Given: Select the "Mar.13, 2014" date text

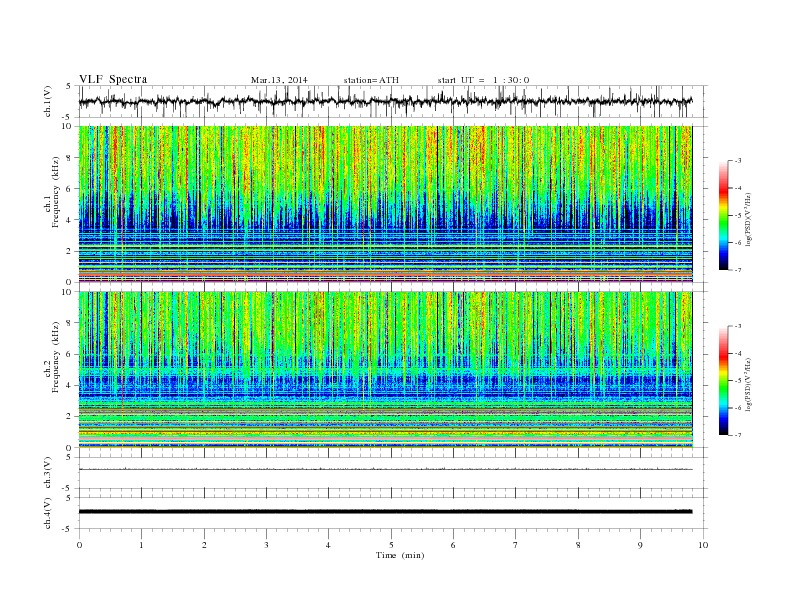Looking at the screenshot, I should pyautogui.click(x=279, y=80).
